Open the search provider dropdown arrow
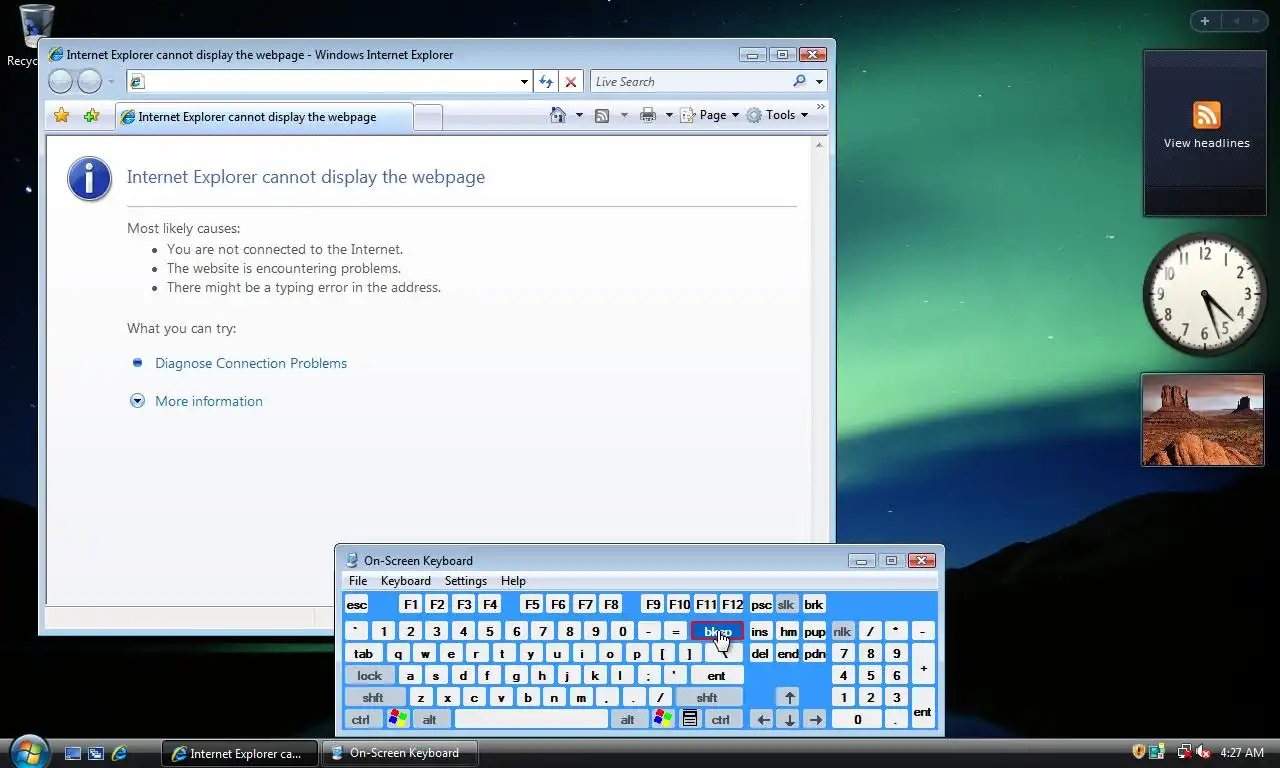This screenshot has height=768, width=1280. (820, 82)
